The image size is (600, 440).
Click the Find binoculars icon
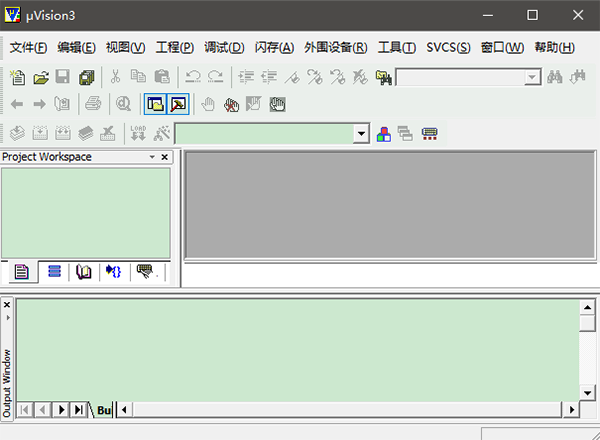coord(554,77)
